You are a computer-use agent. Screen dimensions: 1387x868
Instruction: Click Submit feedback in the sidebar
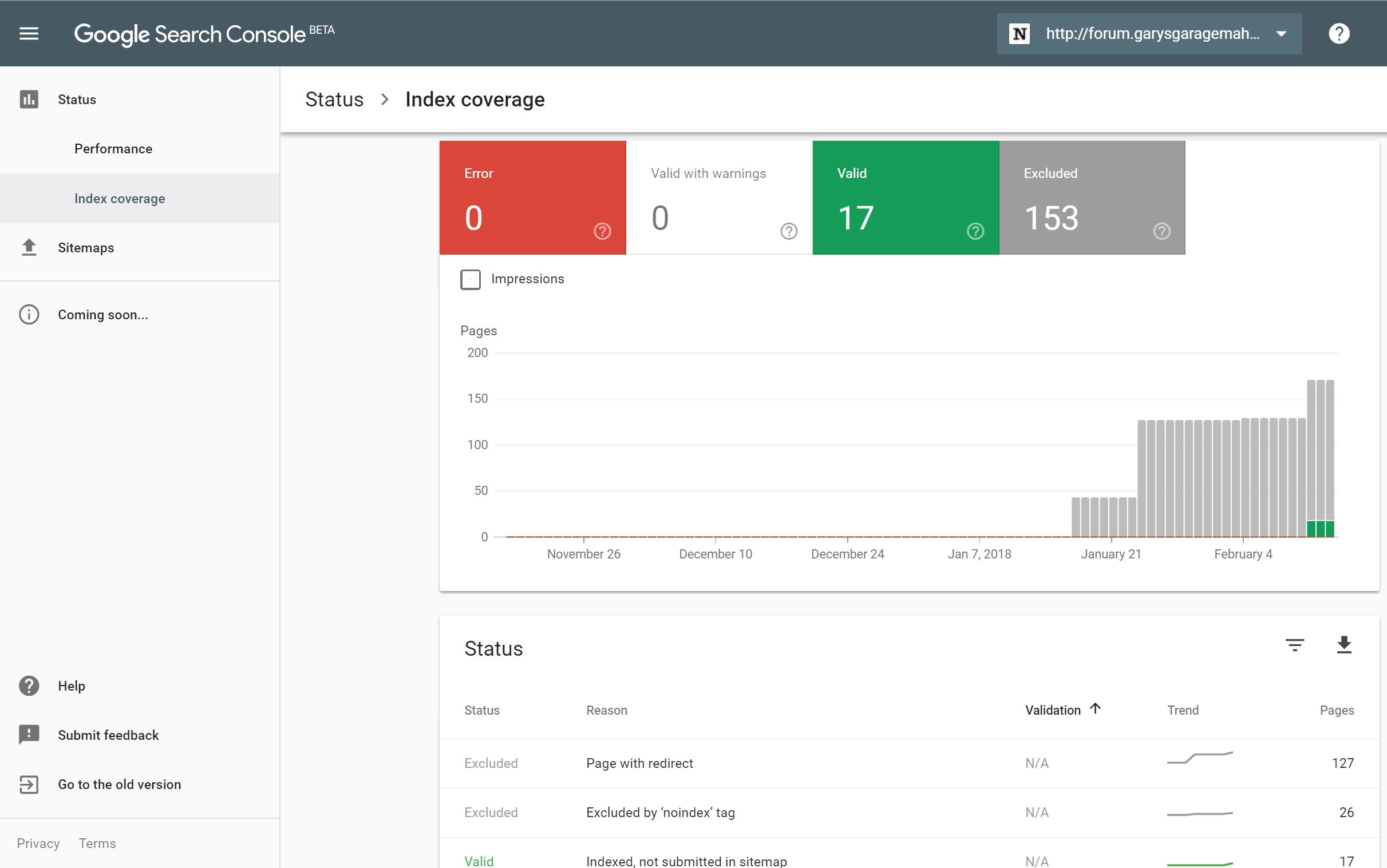pos(108,735)
